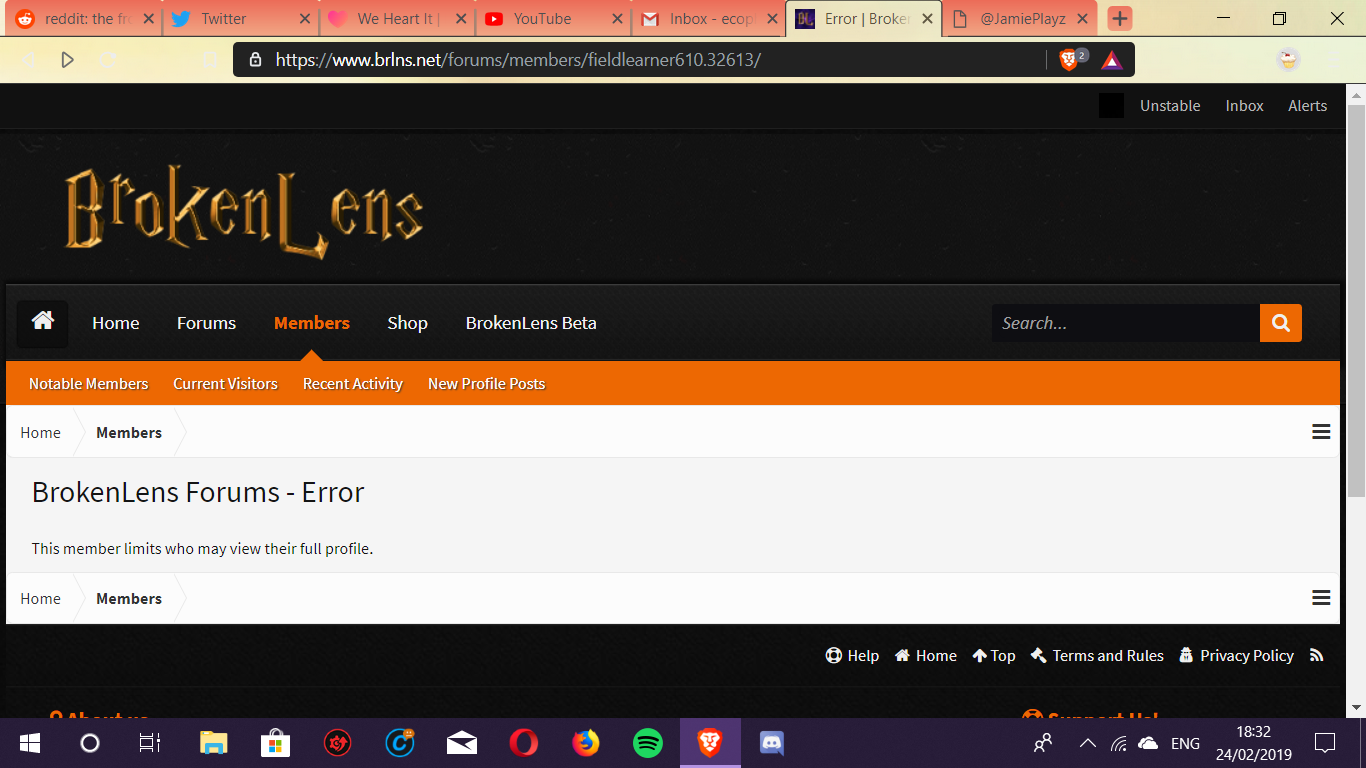
Task: Open a new browser tab
Action: point(1120,19)
